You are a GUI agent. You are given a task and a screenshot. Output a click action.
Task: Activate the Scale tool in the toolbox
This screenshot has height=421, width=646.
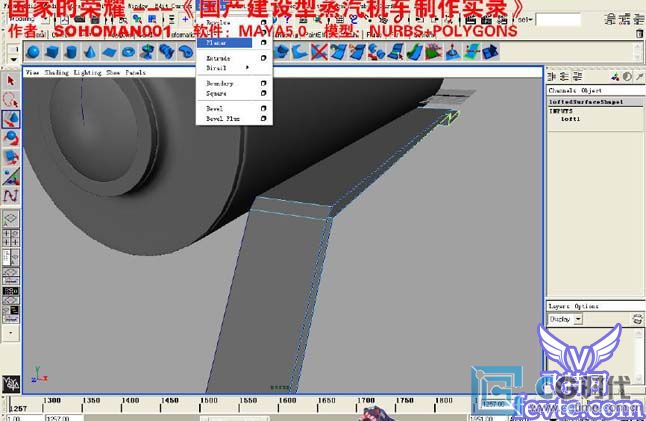pyautogui.click(x=11, y=157)
